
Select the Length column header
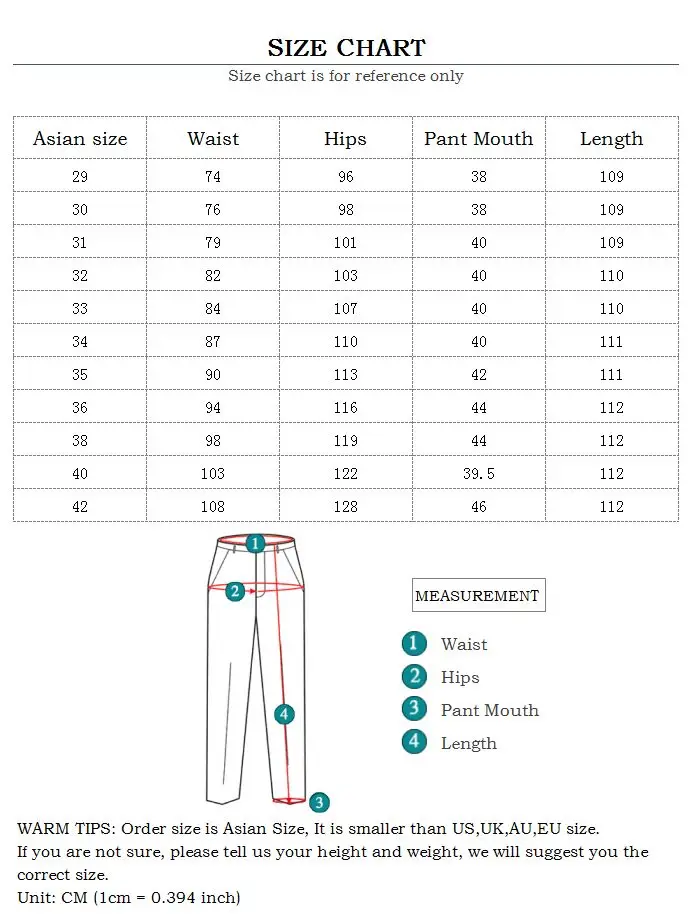(612, 138)
